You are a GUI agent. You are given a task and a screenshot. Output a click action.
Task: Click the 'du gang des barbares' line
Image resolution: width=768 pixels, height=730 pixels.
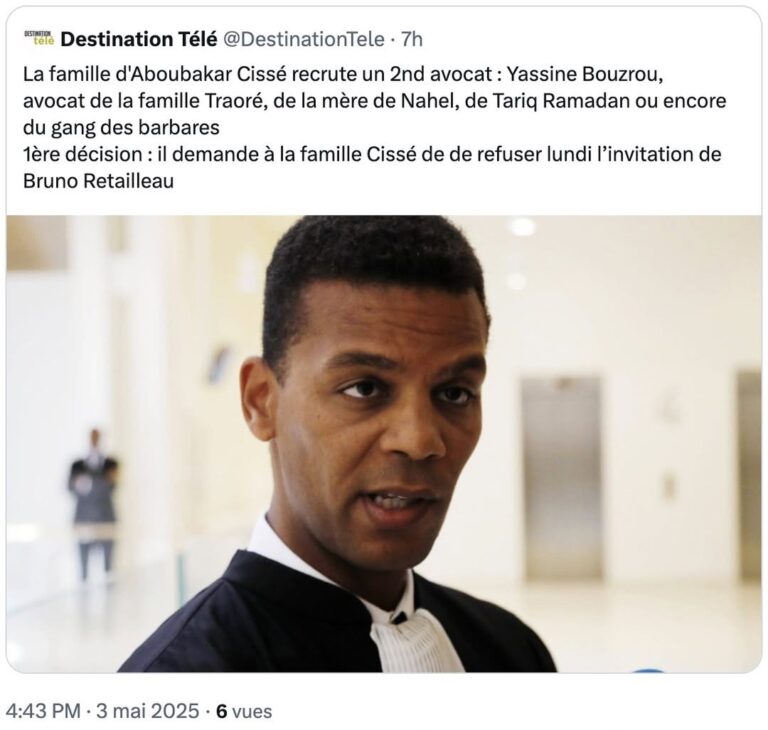tap(121, 127)
